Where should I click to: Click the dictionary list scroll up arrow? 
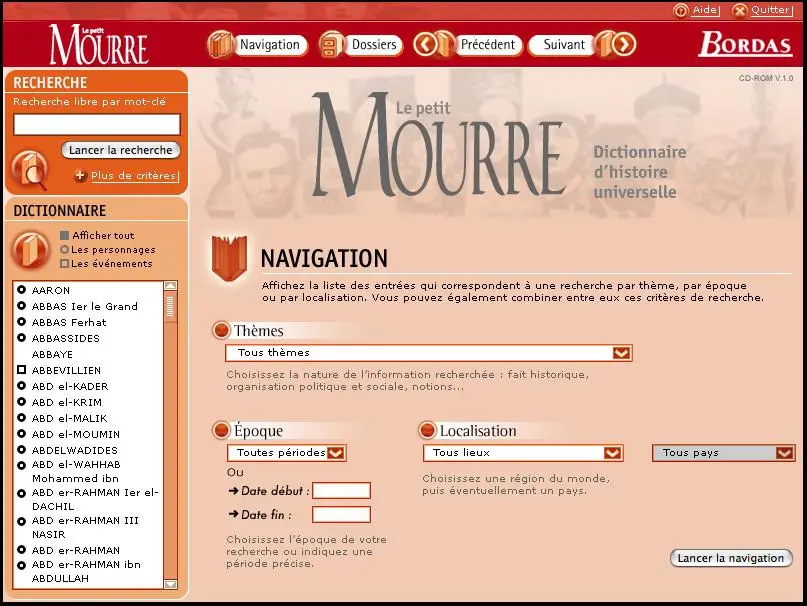pos(170,286)
